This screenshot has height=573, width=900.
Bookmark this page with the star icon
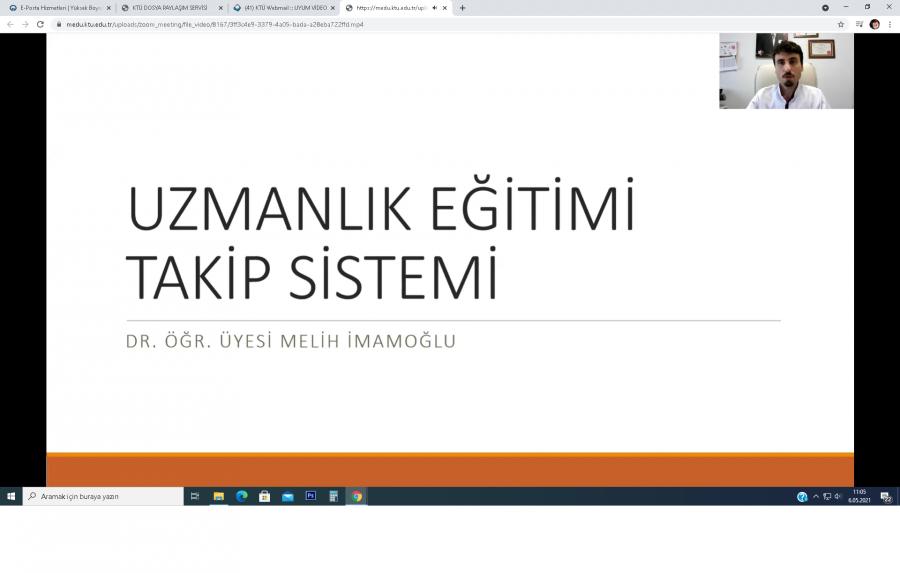click(x=841, y=24)
